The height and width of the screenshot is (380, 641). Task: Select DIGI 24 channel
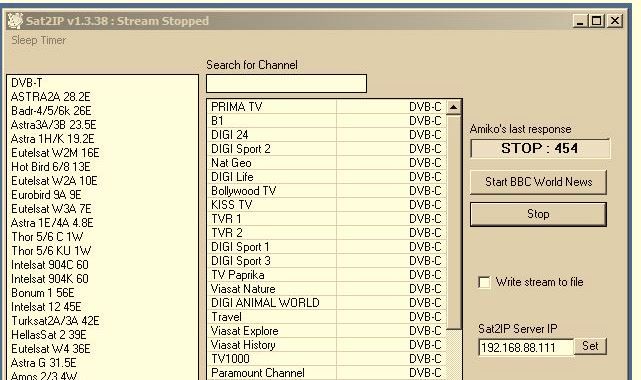[327, 135]
